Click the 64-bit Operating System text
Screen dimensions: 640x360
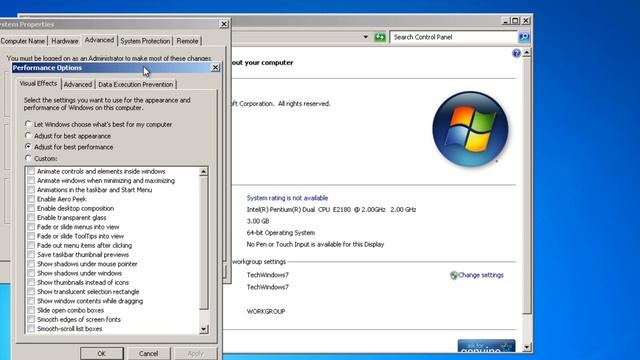click(x=281, y=233)
